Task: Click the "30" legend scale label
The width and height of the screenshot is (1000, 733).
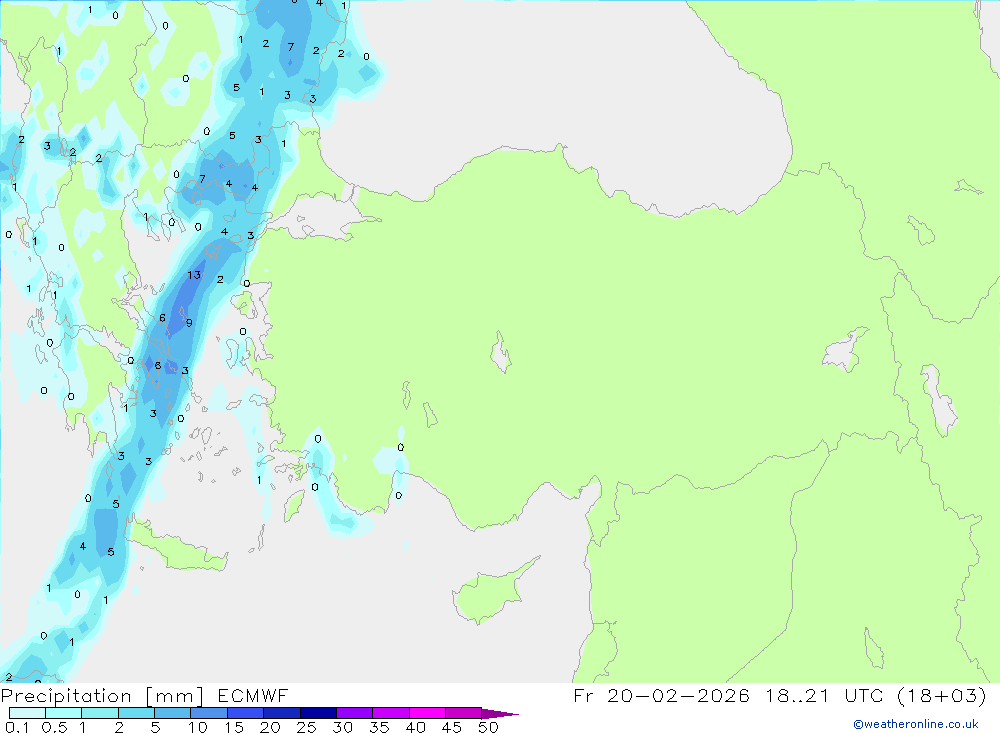Action: (x=342, y=727)
